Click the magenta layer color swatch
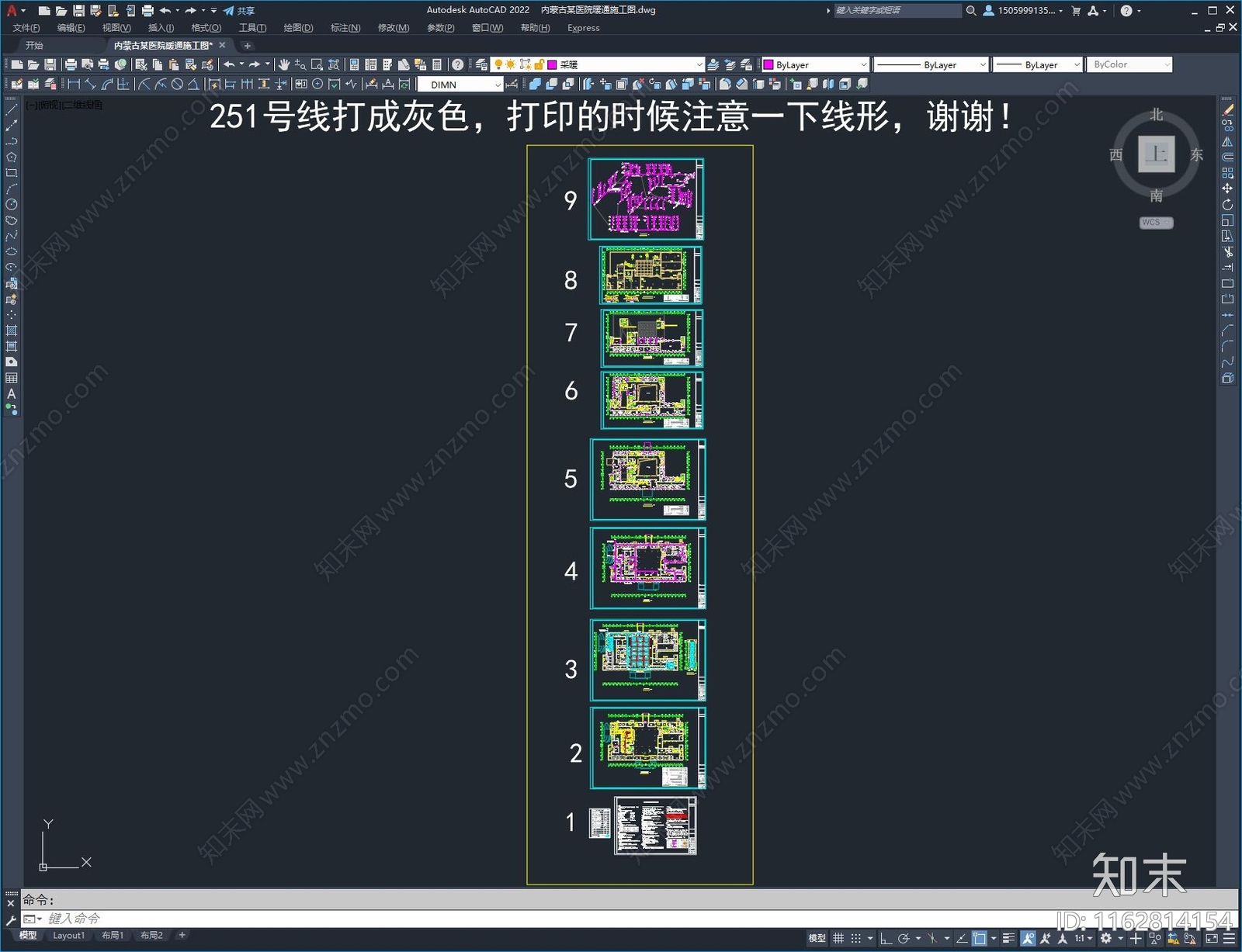Viewport: 1242px width, 952px height. (x=552, y=64)
